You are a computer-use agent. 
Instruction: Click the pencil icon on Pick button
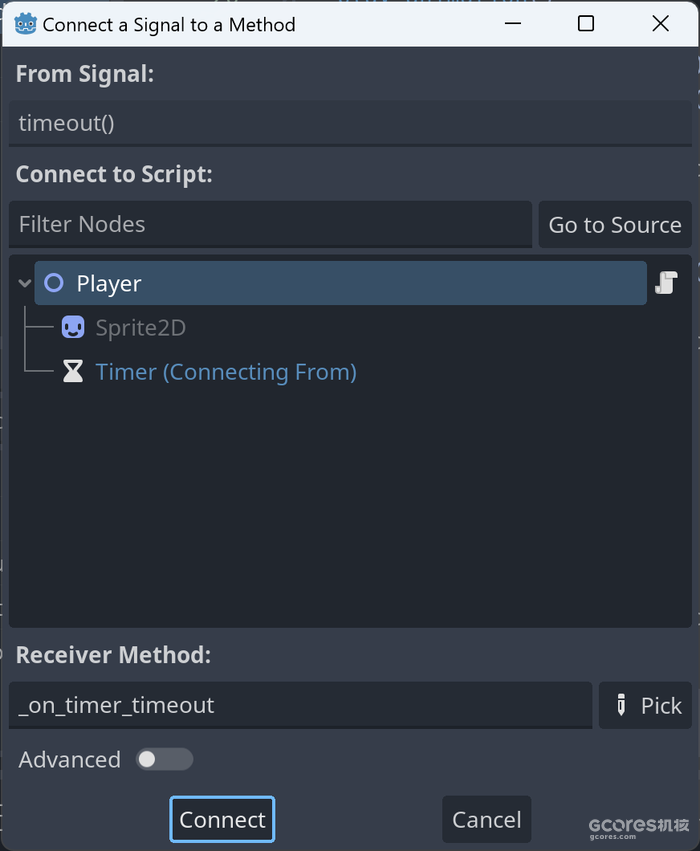tap(621, 705)
